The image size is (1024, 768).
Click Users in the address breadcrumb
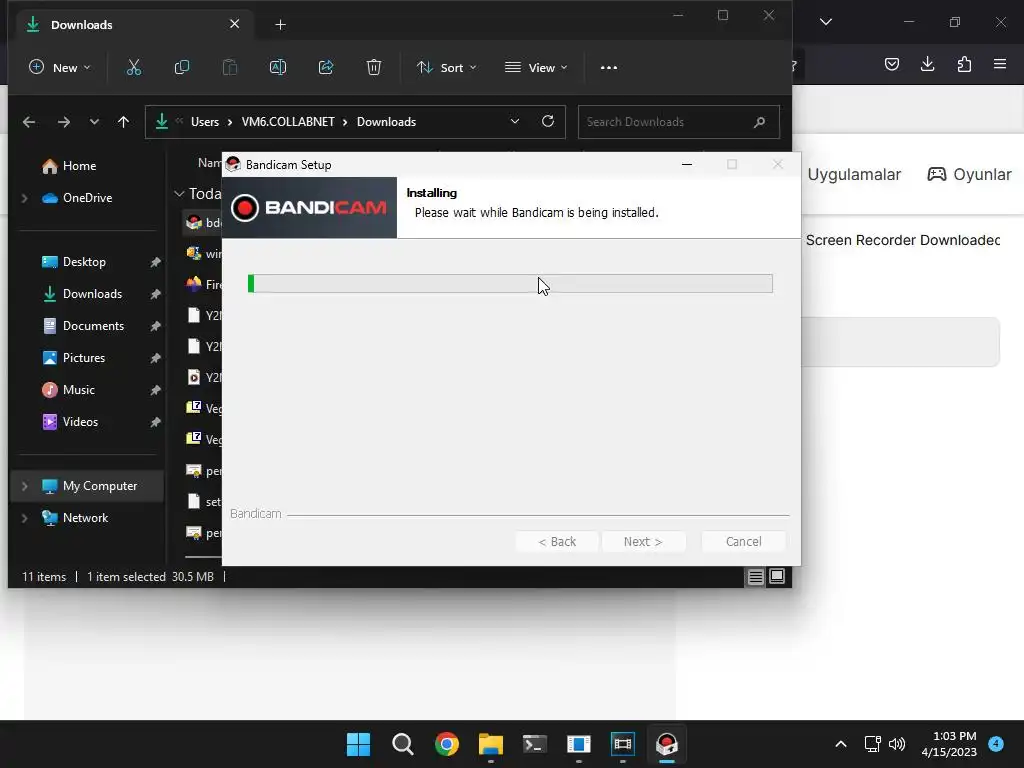pos(205,122)
